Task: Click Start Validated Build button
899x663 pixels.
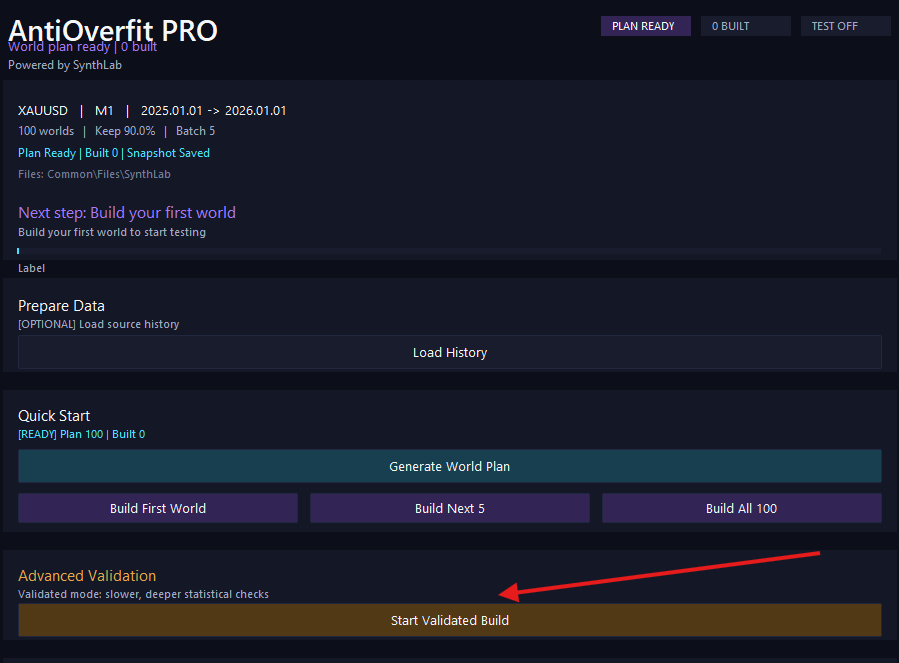Action: (x=450, y=620)
